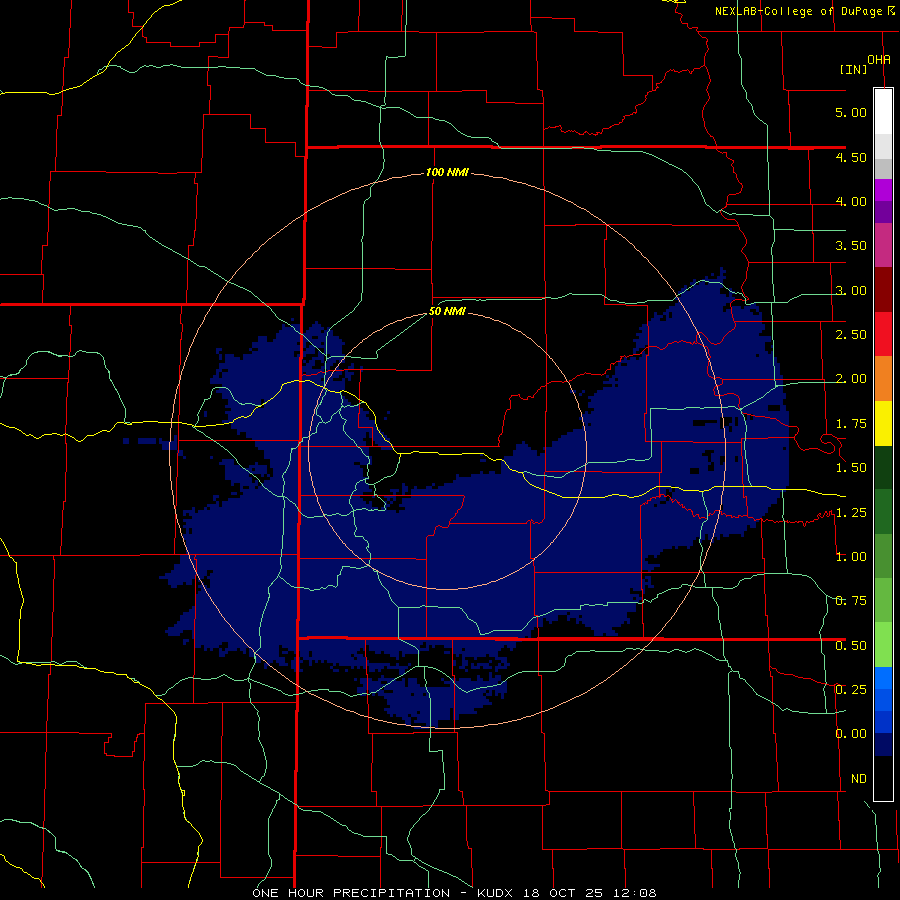Click the 1.25 legend value
The width and height of the screenshot is (900, 900).
(851, 513)
